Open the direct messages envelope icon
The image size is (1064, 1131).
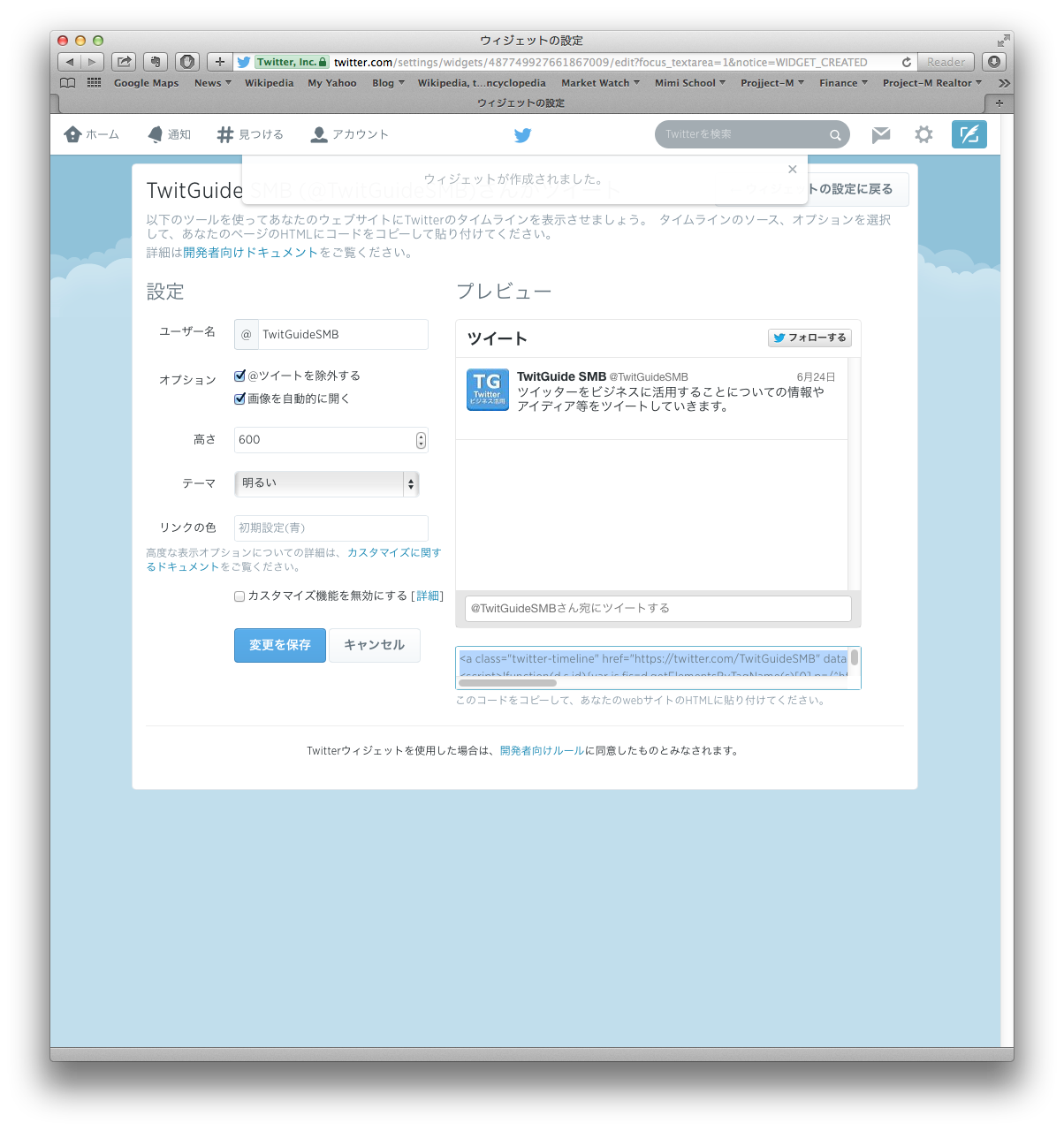pos(881,134)
